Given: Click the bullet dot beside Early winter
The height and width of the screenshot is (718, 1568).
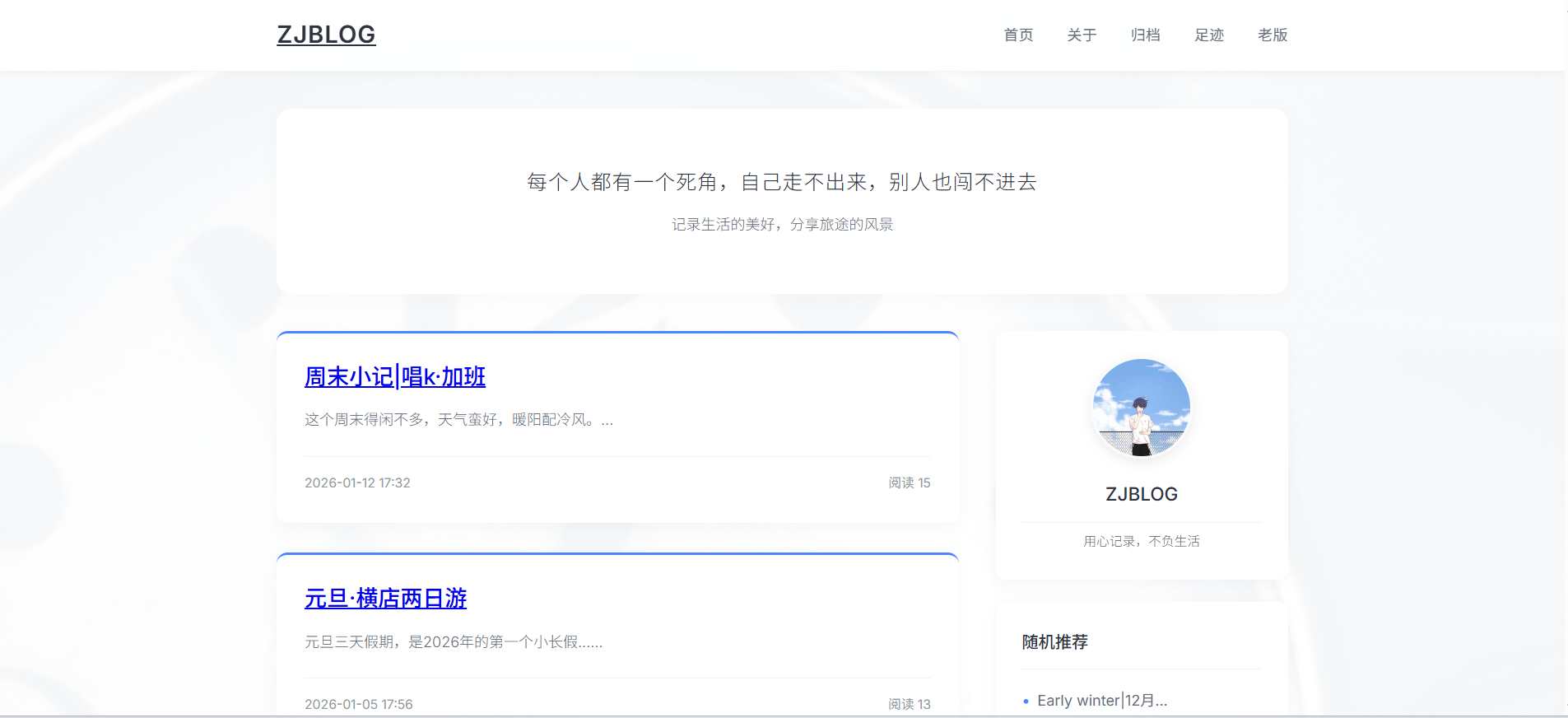Looking at the screenshot, I should [1026, 702].
